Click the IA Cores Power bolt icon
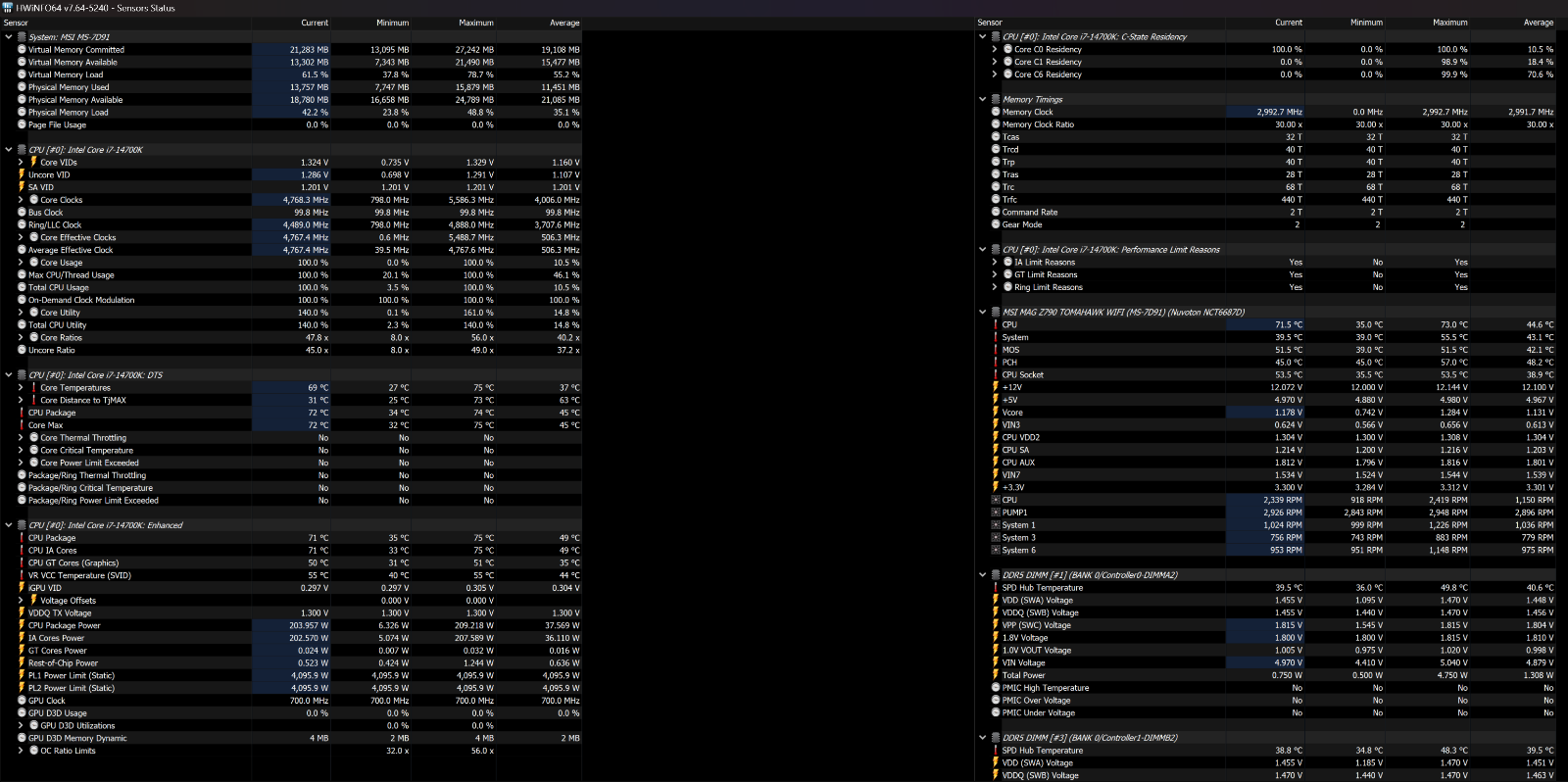This screenshot has width=1568, height=782. click(x=22, y=638)
